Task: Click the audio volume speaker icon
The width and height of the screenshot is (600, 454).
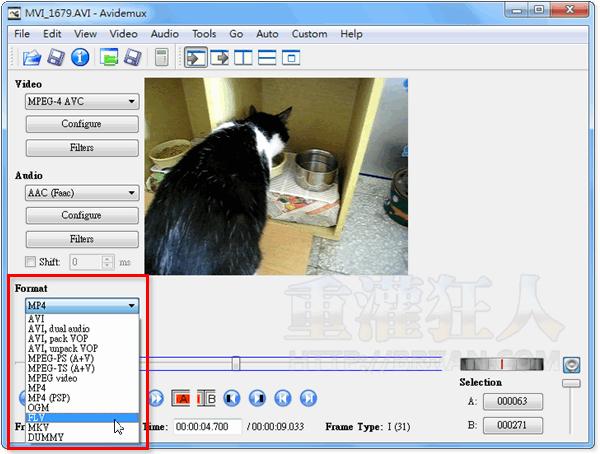Action: point(571,365)
